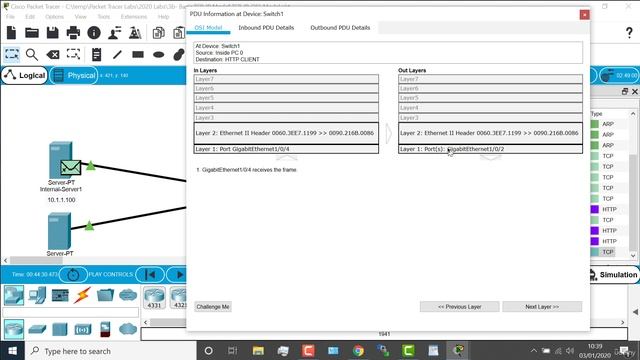
Task: Open the Miscellaneous folder category
Action: [105, 295]
